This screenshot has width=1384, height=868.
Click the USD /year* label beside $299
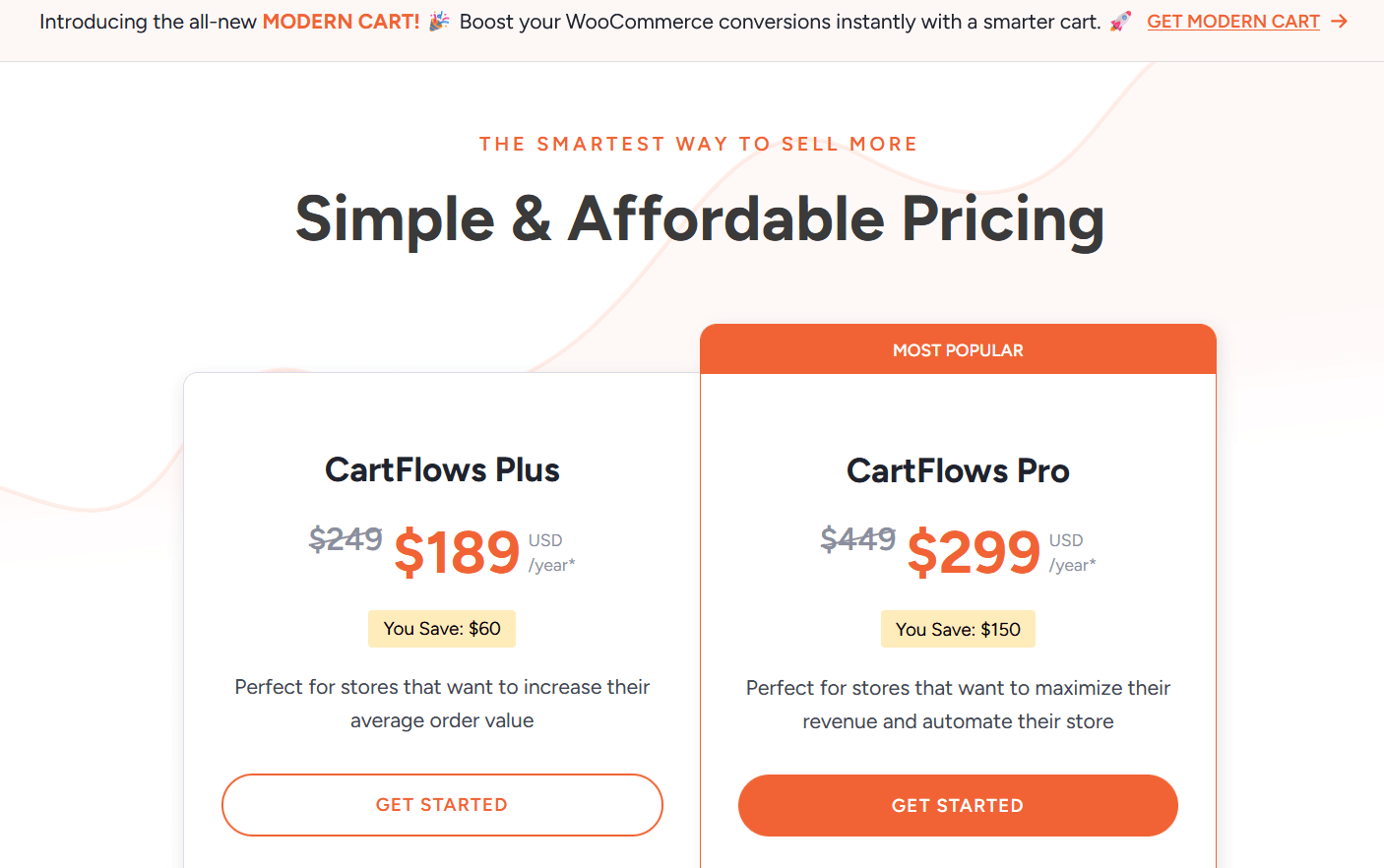tap(1072, 553)
